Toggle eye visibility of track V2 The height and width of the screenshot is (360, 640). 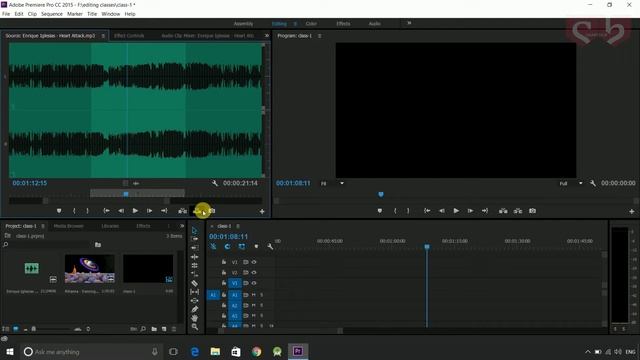tap(254, 272)
